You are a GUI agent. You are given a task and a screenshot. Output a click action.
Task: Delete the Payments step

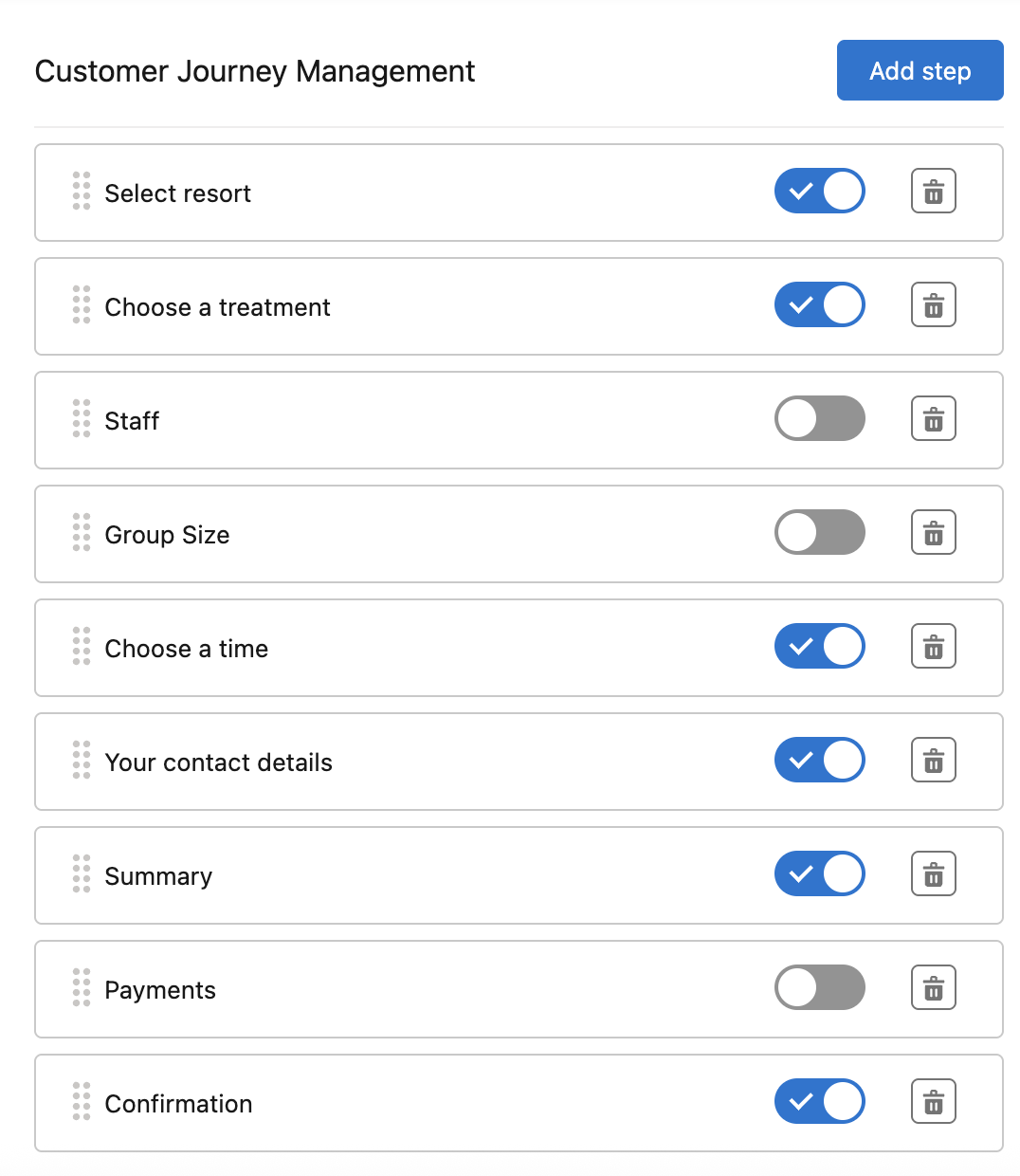pyautogui.click(x=933, y=988)
